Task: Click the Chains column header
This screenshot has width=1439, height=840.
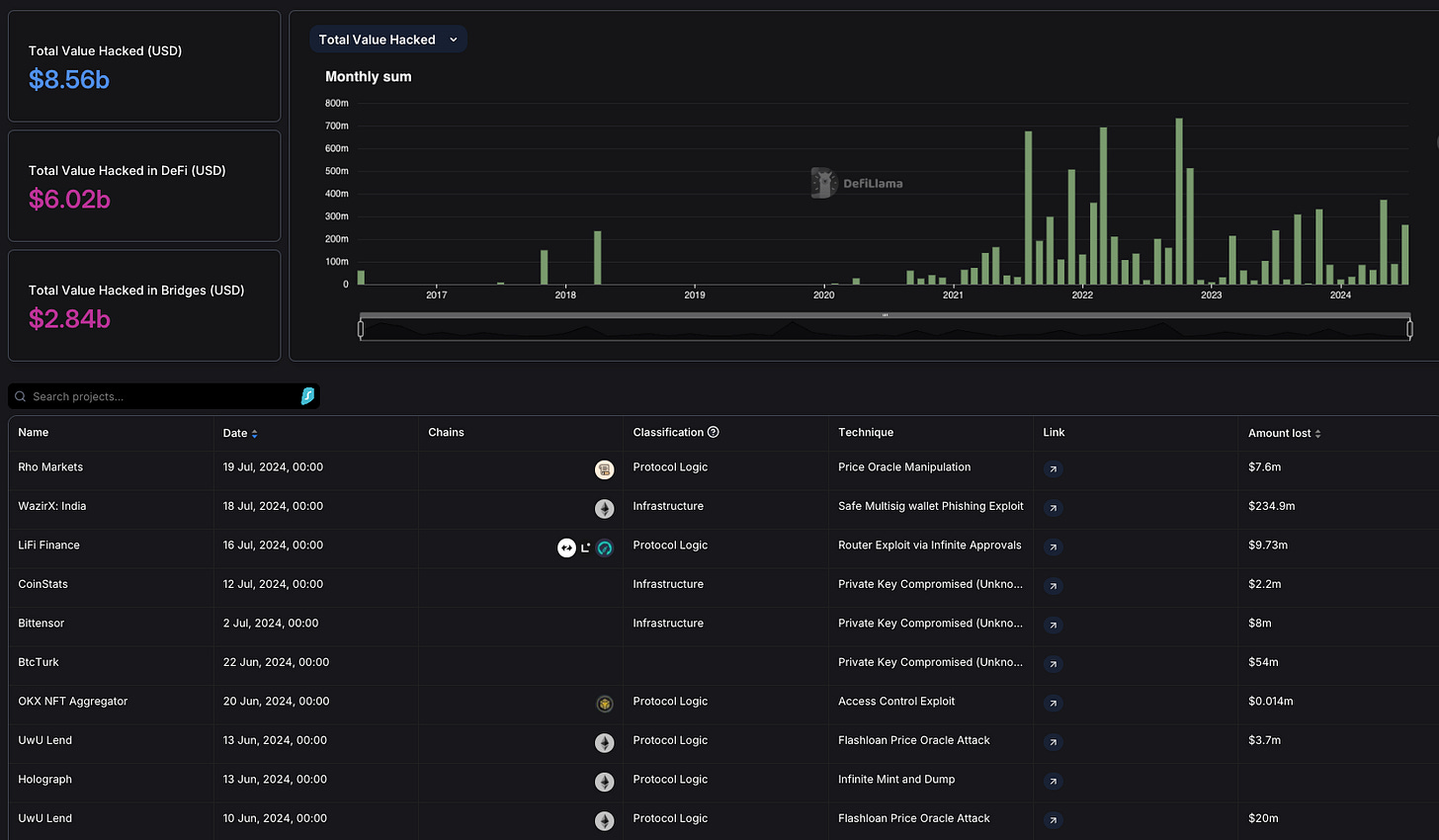Action: point(446,432)
